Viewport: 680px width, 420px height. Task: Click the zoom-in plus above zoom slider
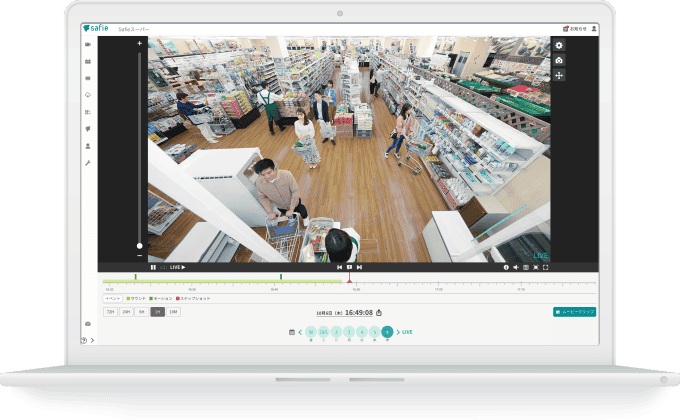click(x=139, y=44)
